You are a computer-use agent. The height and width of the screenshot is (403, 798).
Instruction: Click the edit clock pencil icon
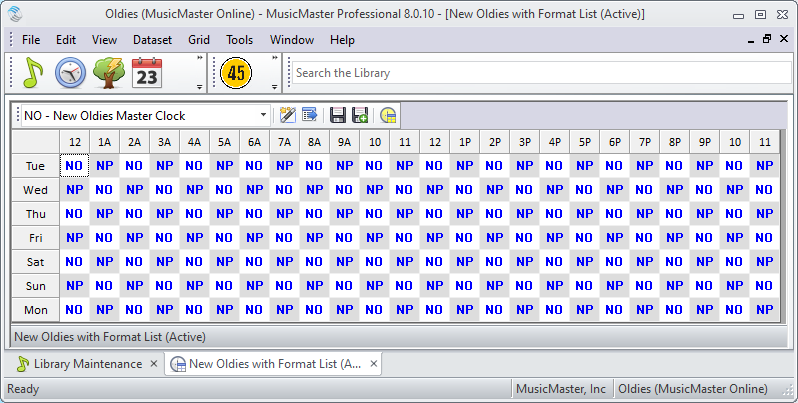click(x=288, y=115)
